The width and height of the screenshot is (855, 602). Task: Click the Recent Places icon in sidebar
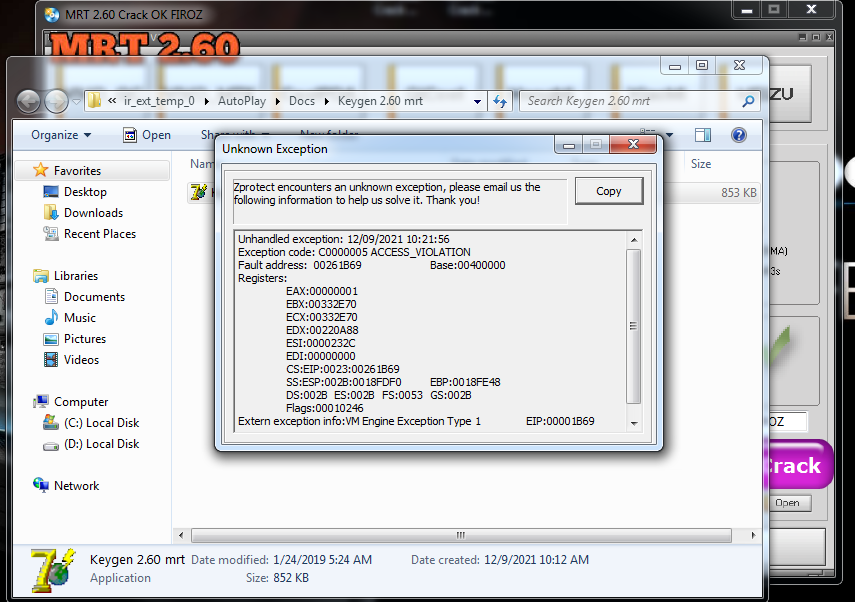51,234
